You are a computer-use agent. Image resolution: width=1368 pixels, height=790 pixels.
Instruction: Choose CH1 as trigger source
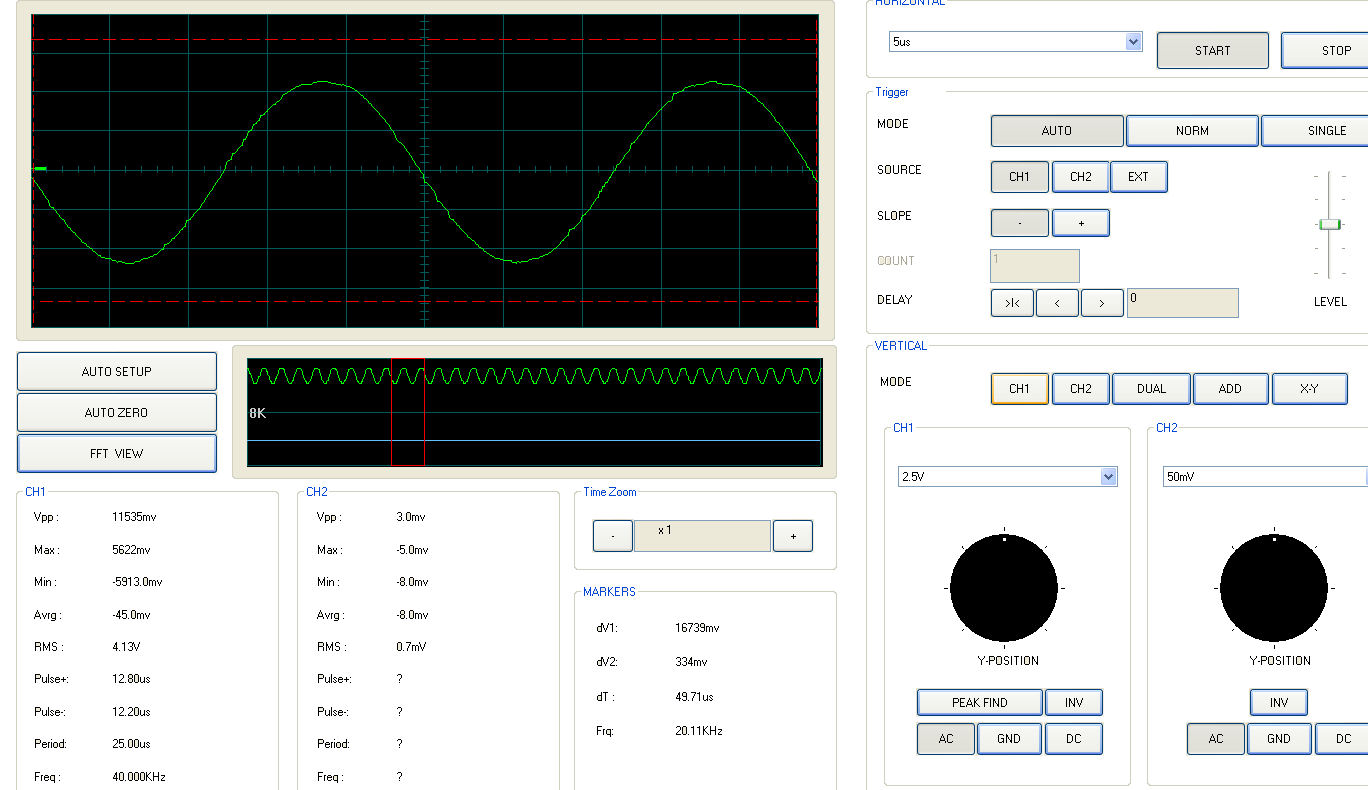tap(1020, 177)
